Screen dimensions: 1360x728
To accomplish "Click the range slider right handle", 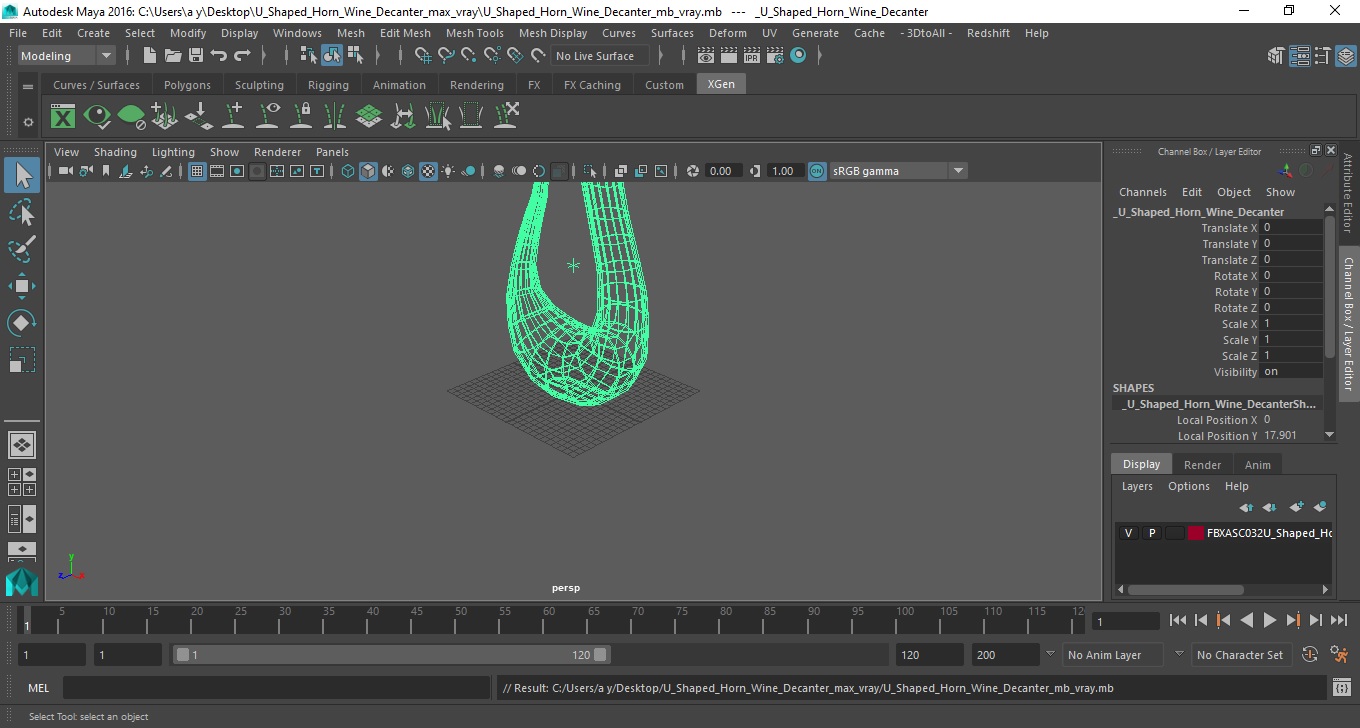I will click(600, 655).
